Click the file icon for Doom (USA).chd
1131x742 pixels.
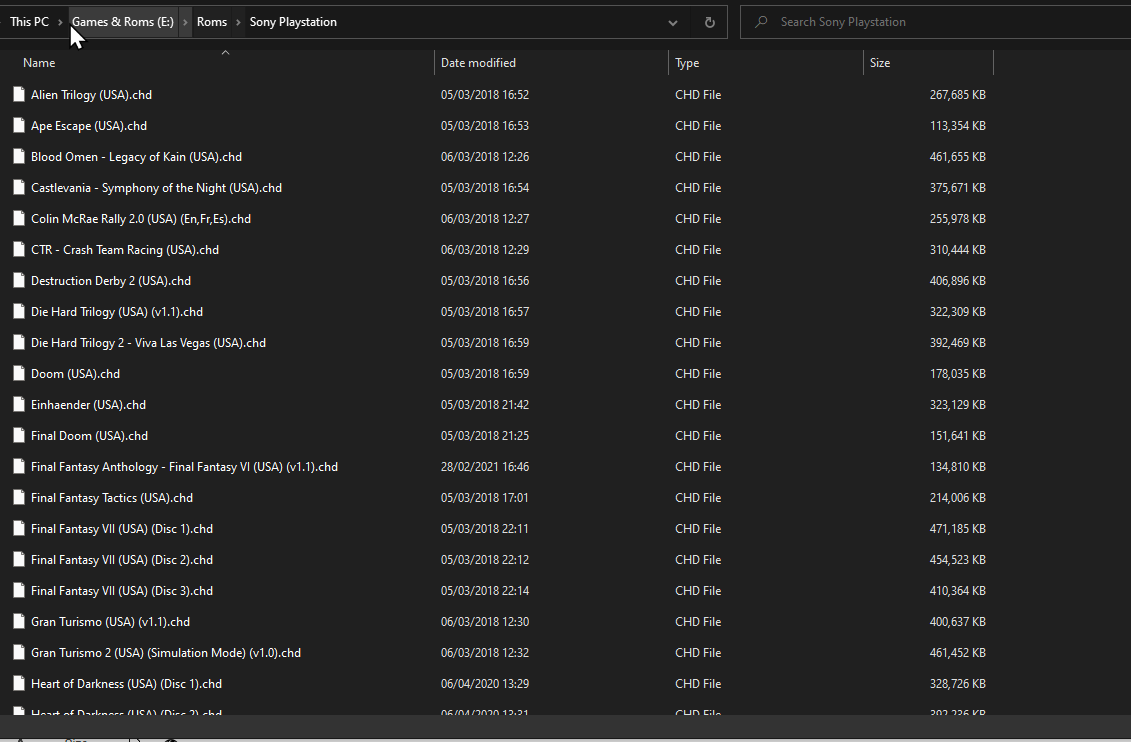19,374
